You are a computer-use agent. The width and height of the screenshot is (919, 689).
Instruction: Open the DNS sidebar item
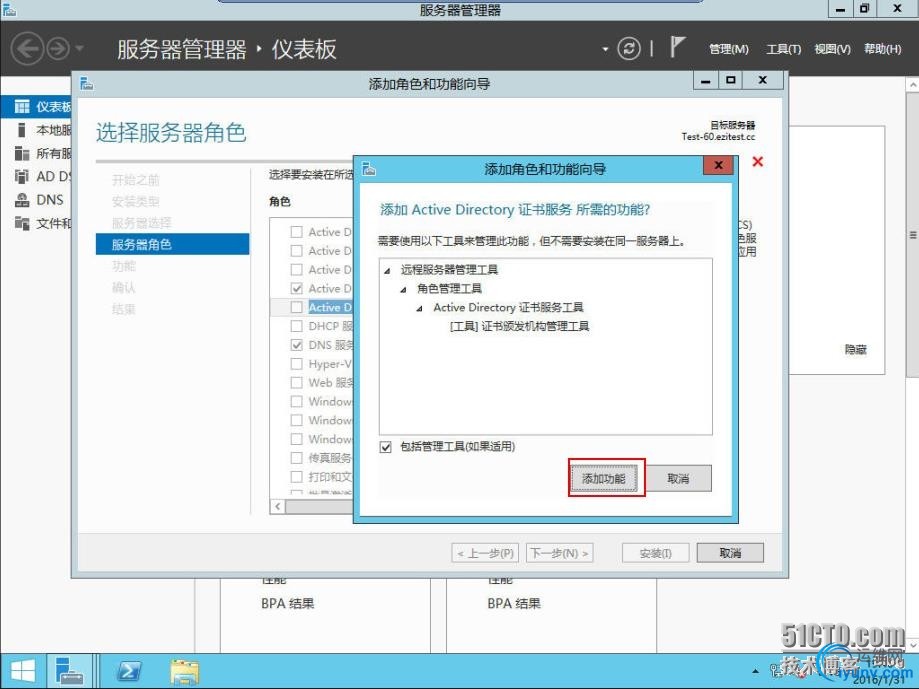tap(39, 200)
